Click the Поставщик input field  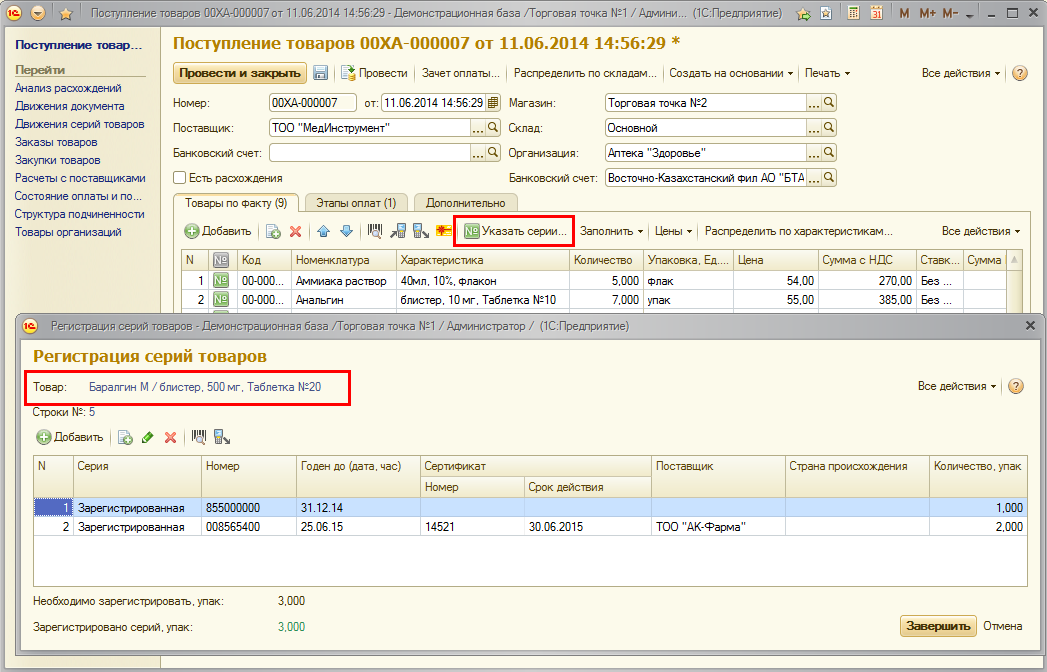tap(370, 128)
